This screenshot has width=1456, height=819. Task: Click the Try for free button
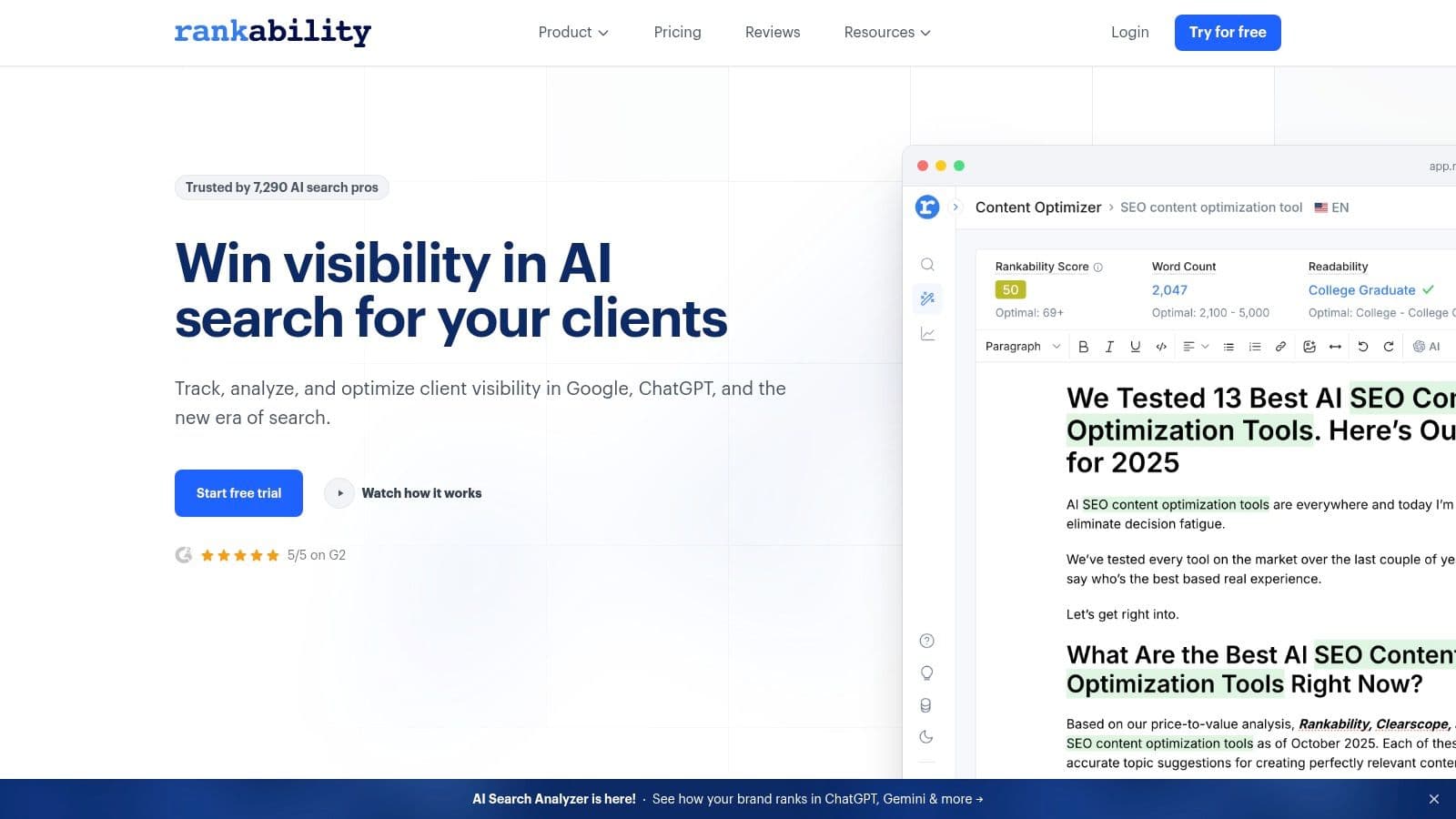coord(1228,32)
